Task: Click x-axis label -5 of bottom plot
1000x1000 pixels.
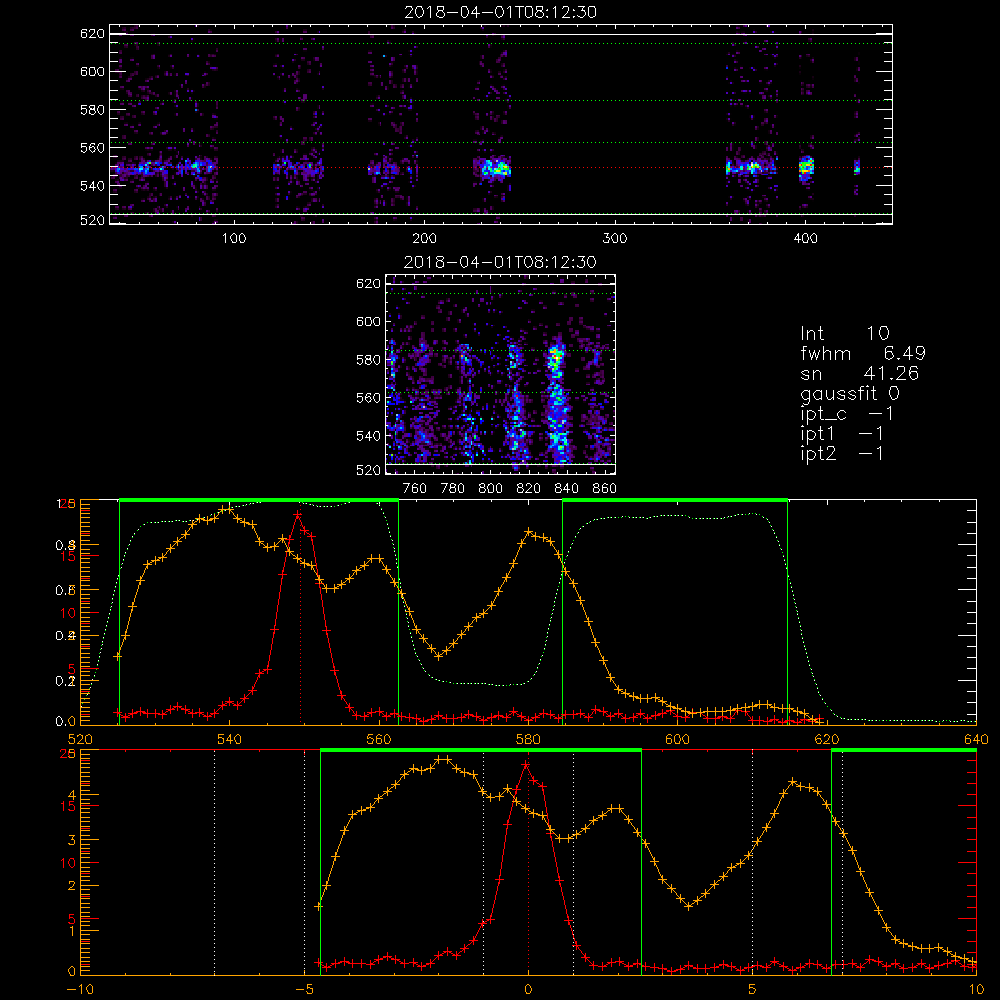Action: pyautogui.click(x=304, y=989)
